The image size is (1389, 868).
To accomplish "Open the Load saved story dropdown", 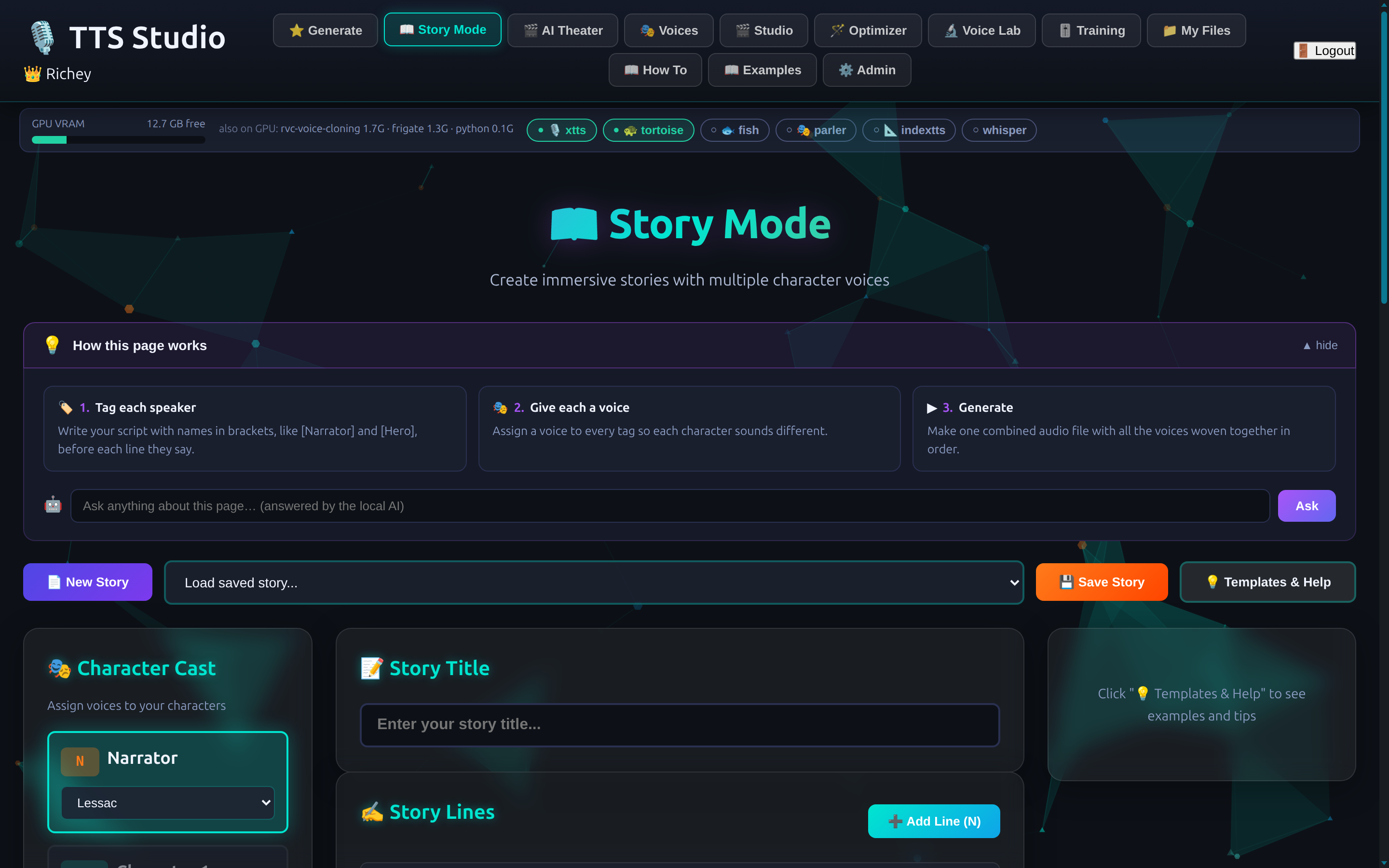I will click(594, 583).
